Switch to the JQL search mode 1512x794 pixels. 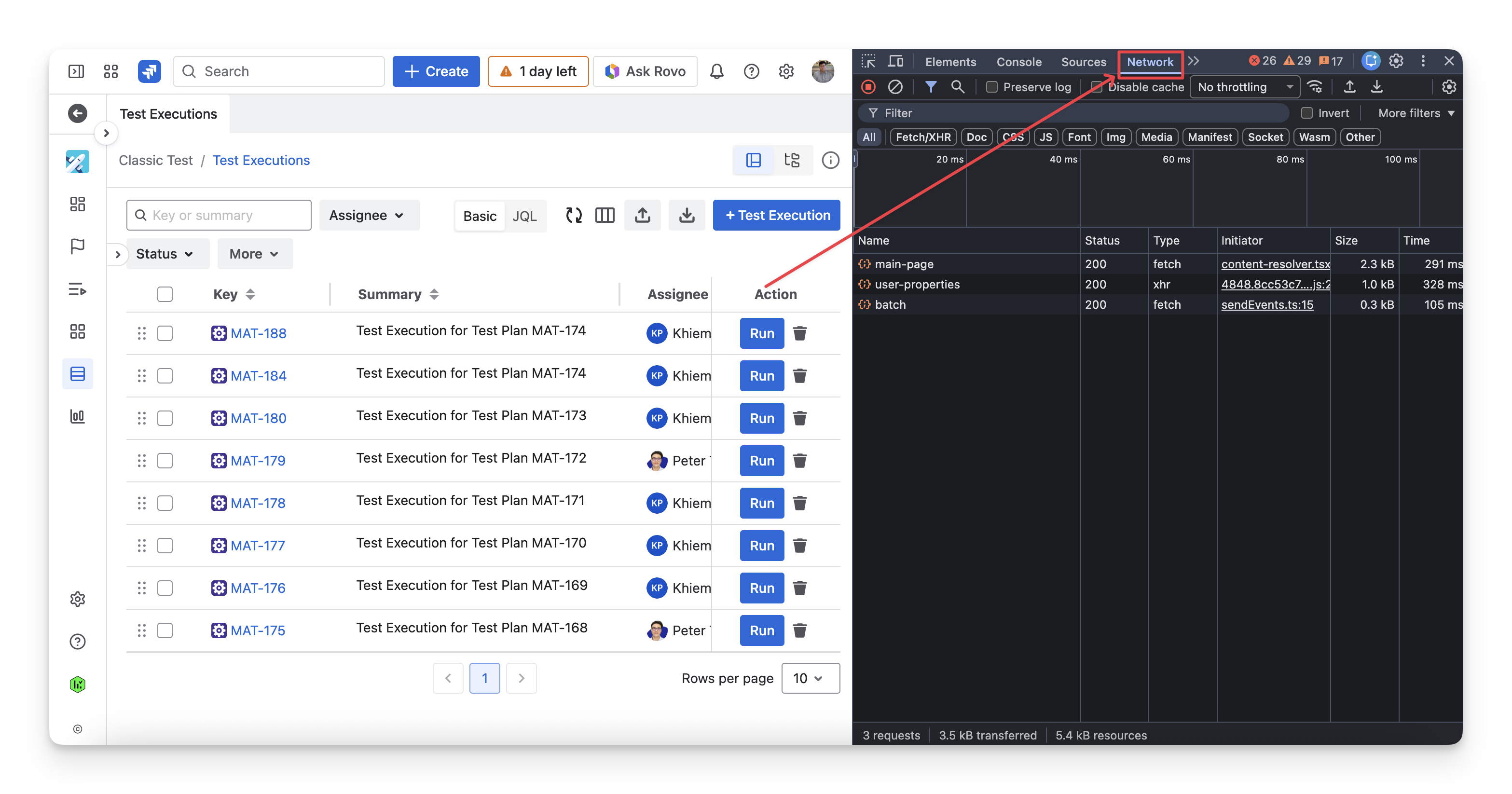point(524,216)
